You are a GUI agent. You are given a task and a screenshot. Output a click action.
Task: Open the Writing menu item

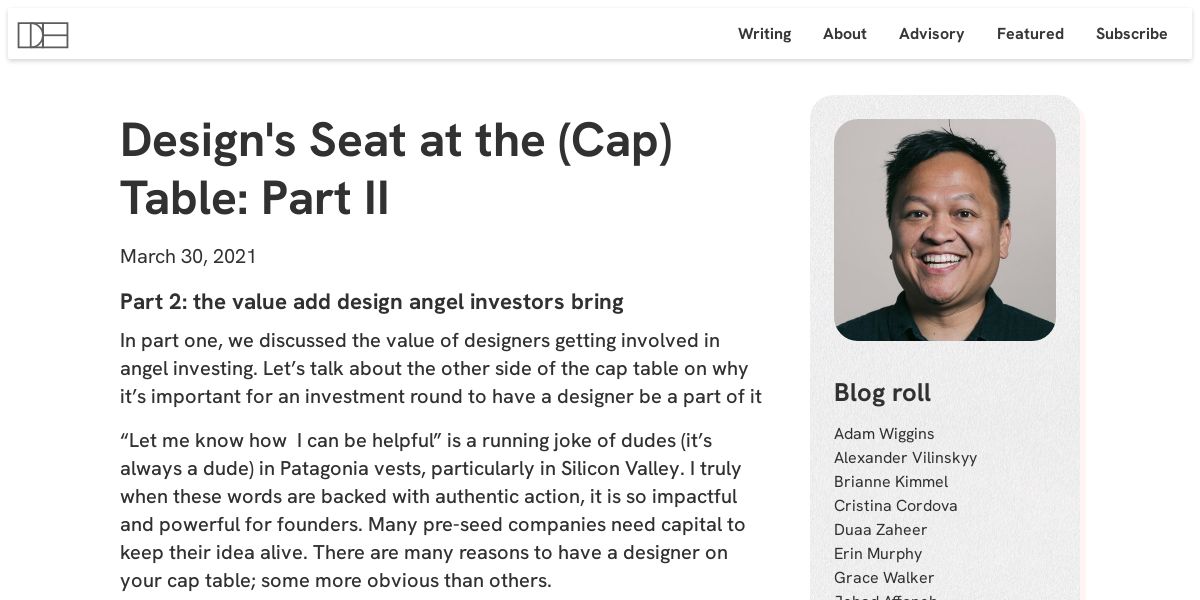tap(764, 34)
